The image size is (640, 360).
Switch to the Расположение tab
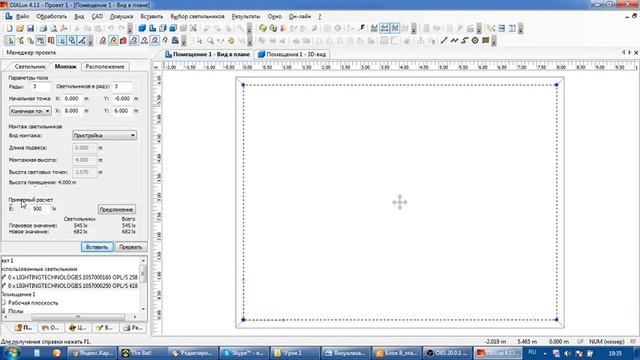(105, 67)
